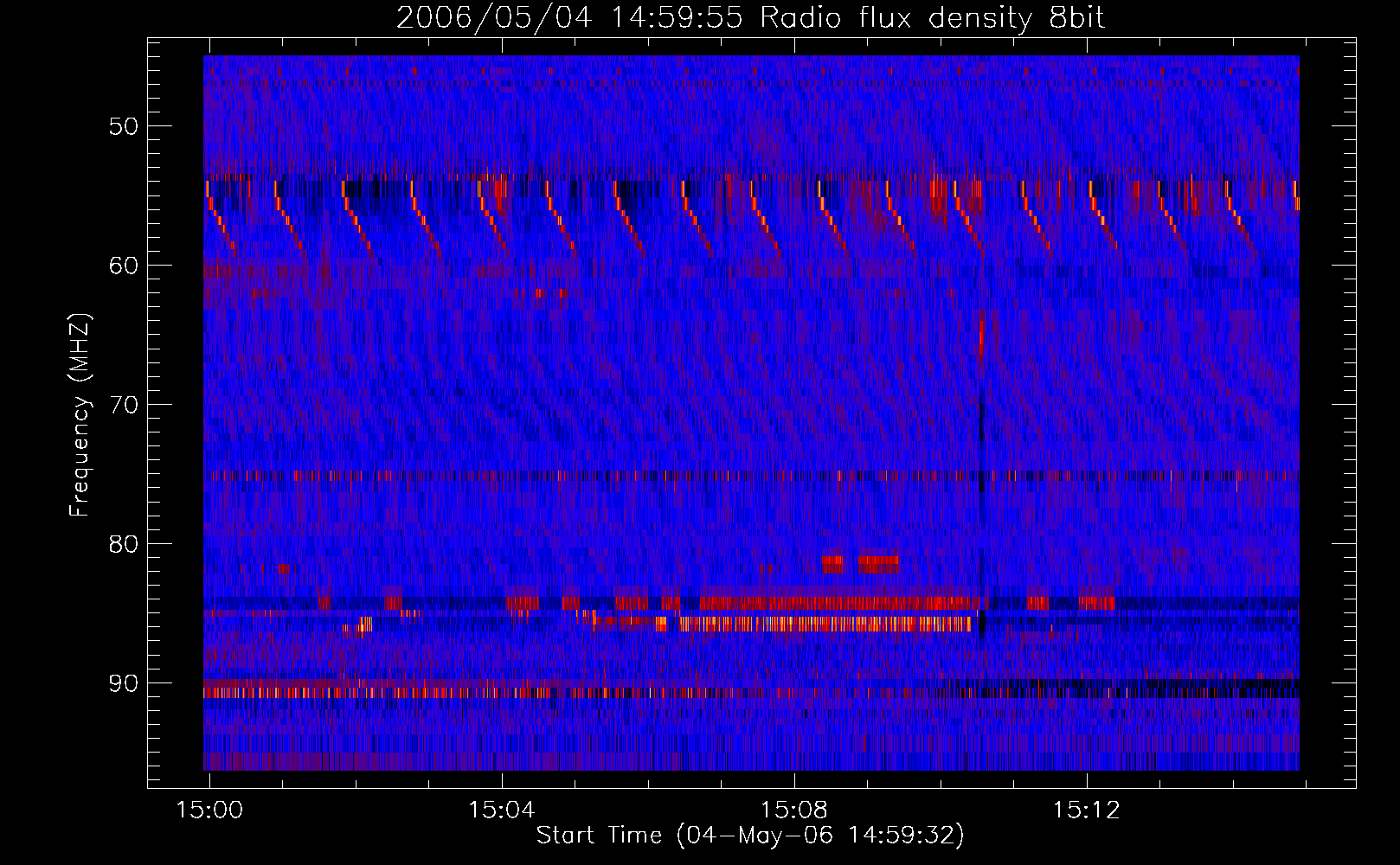Viewport: 1400px width, 865px height.
Task: Click the 15:12 time tick label
Action: pos(1087,810)
